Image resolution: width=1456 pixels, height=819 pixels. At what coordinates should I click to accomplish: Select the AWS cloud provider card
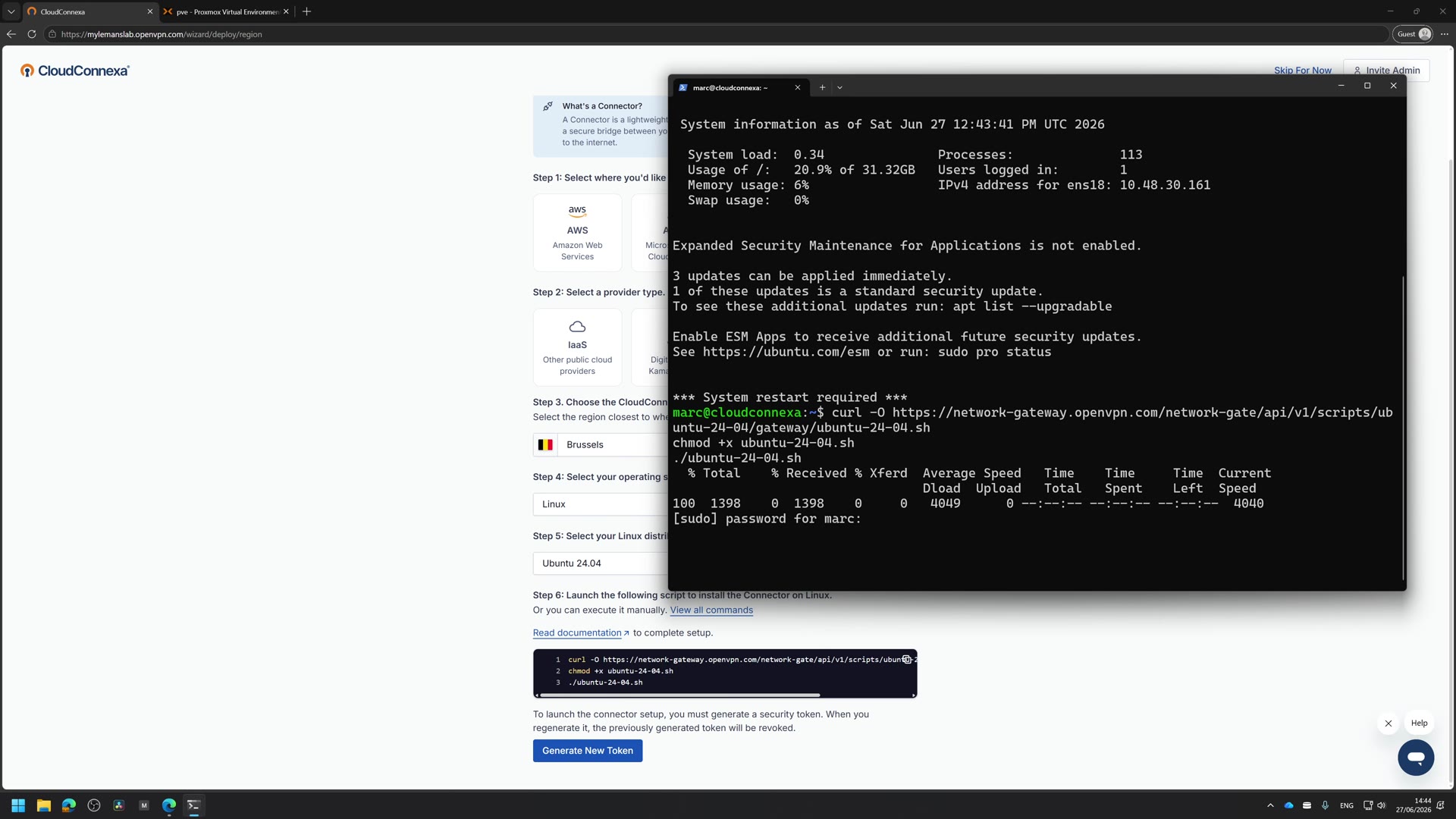[x=577, y=233]
